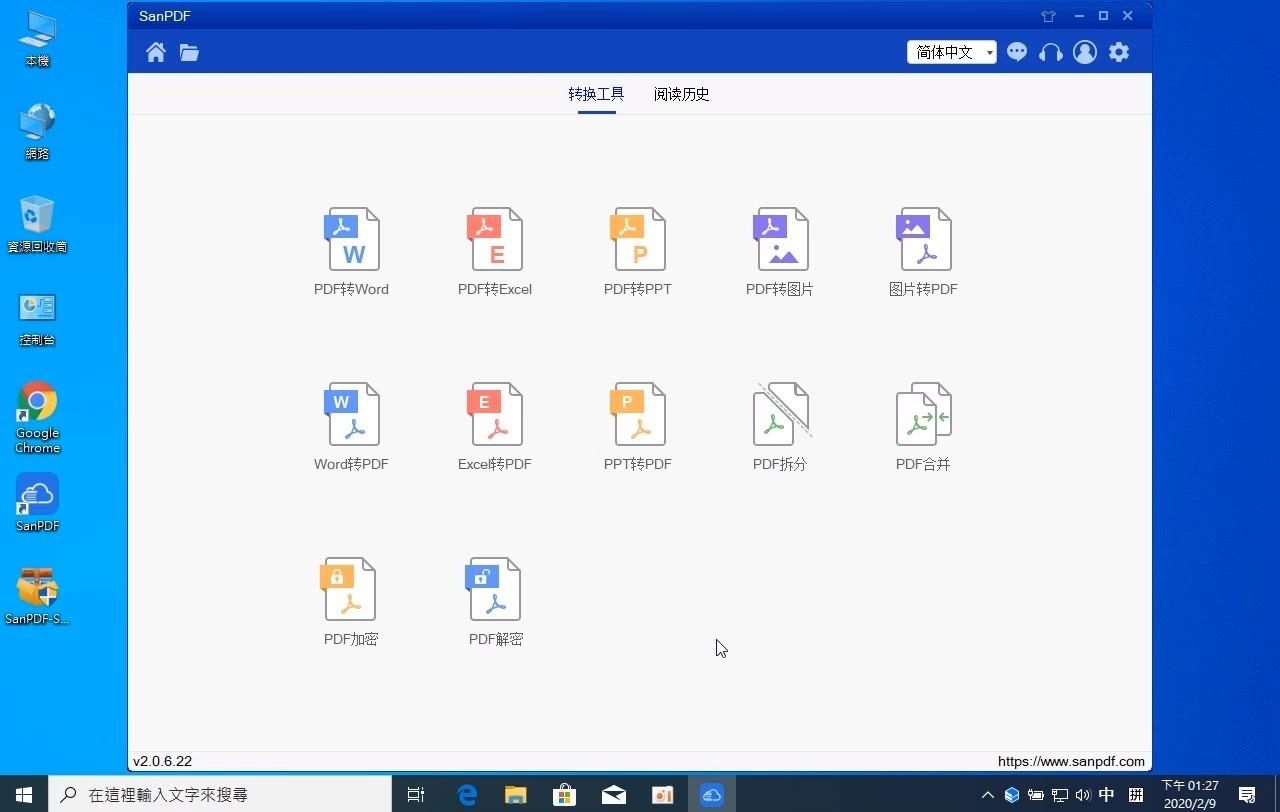Show hidden tray icons chevron
Screen dimensions: 1280x812
click(988, 795)
